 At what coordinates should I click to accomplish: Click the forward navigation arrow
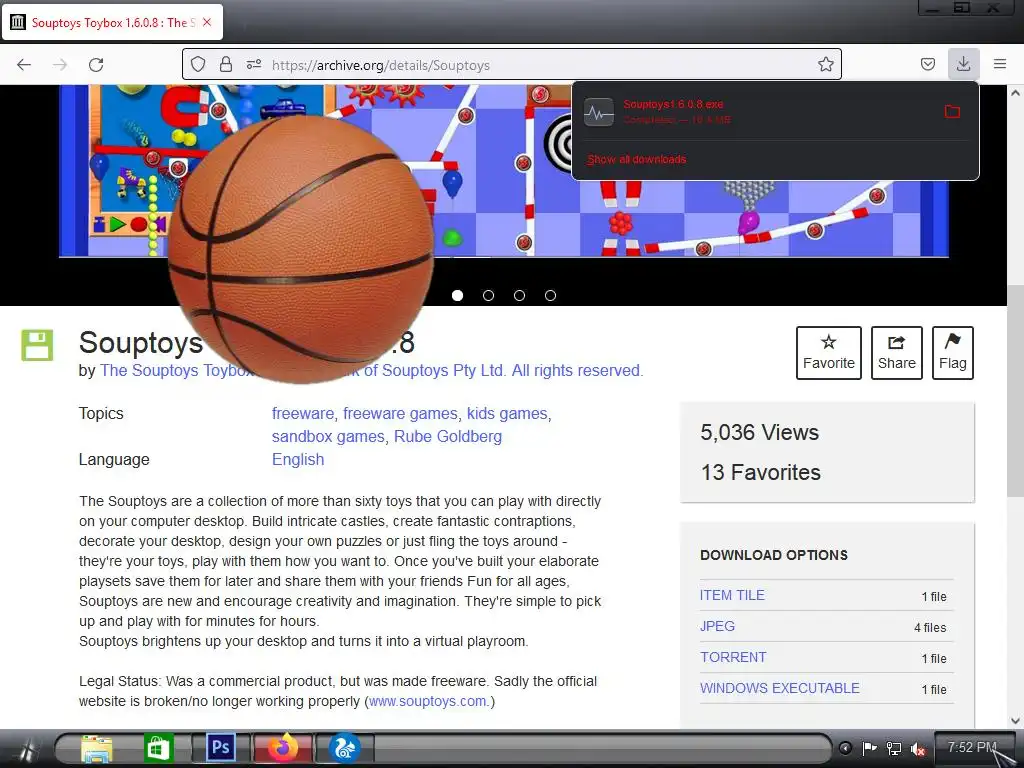click(60, 65)
